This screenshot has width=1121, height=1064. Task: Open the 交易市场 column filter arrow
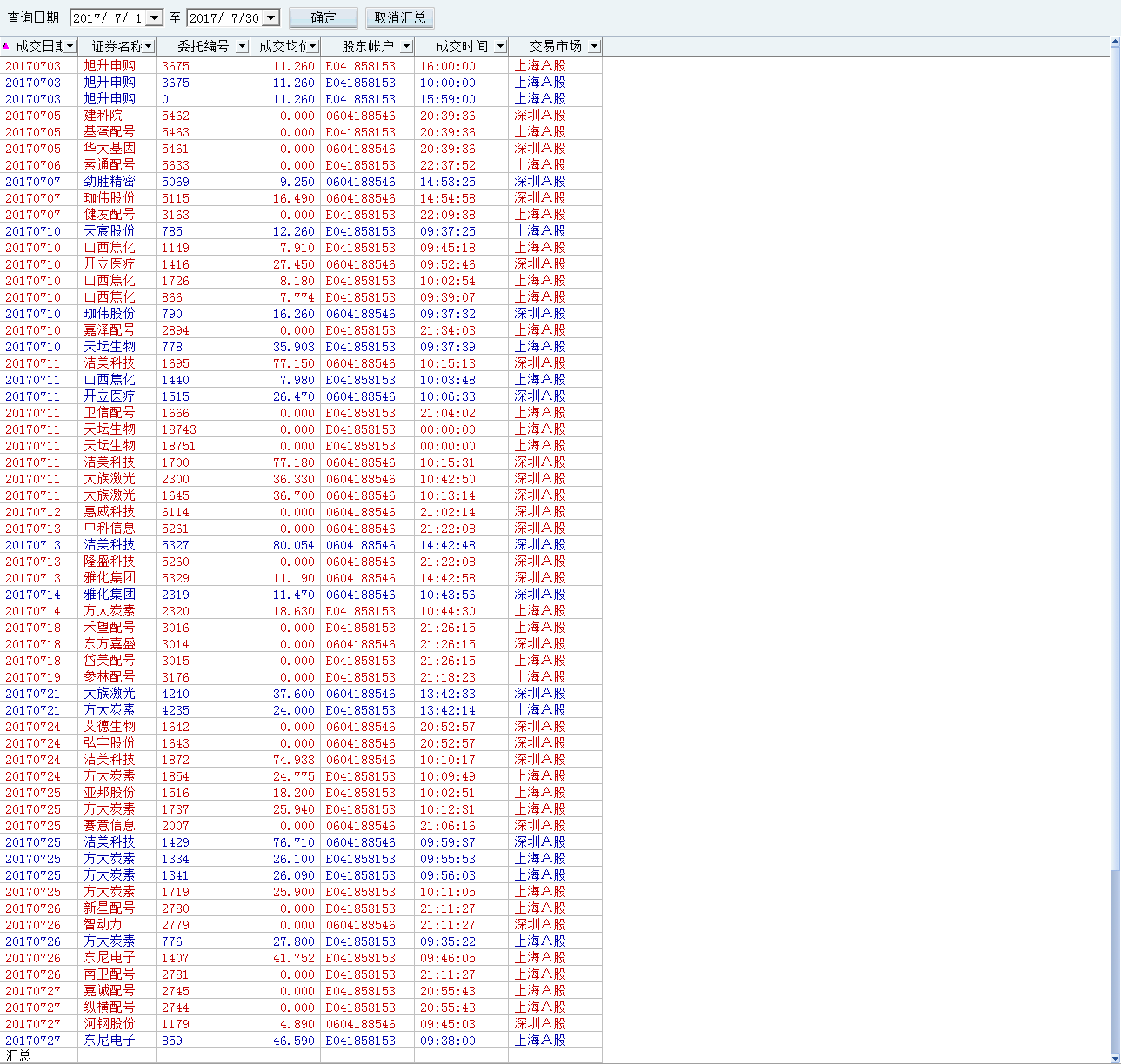pyautogui.click(x=594, y=46)
